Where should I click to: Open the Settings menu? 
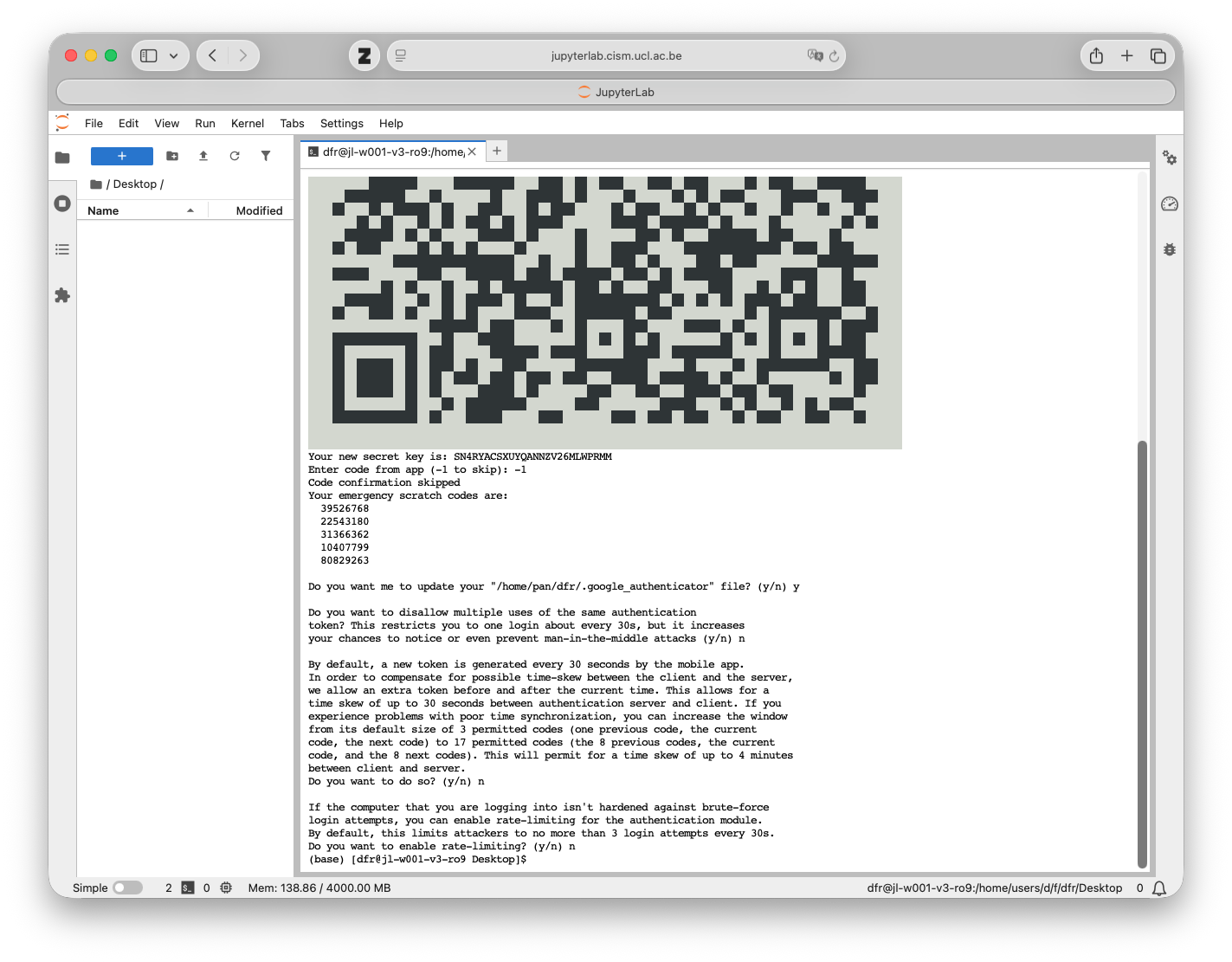point(342,123)
